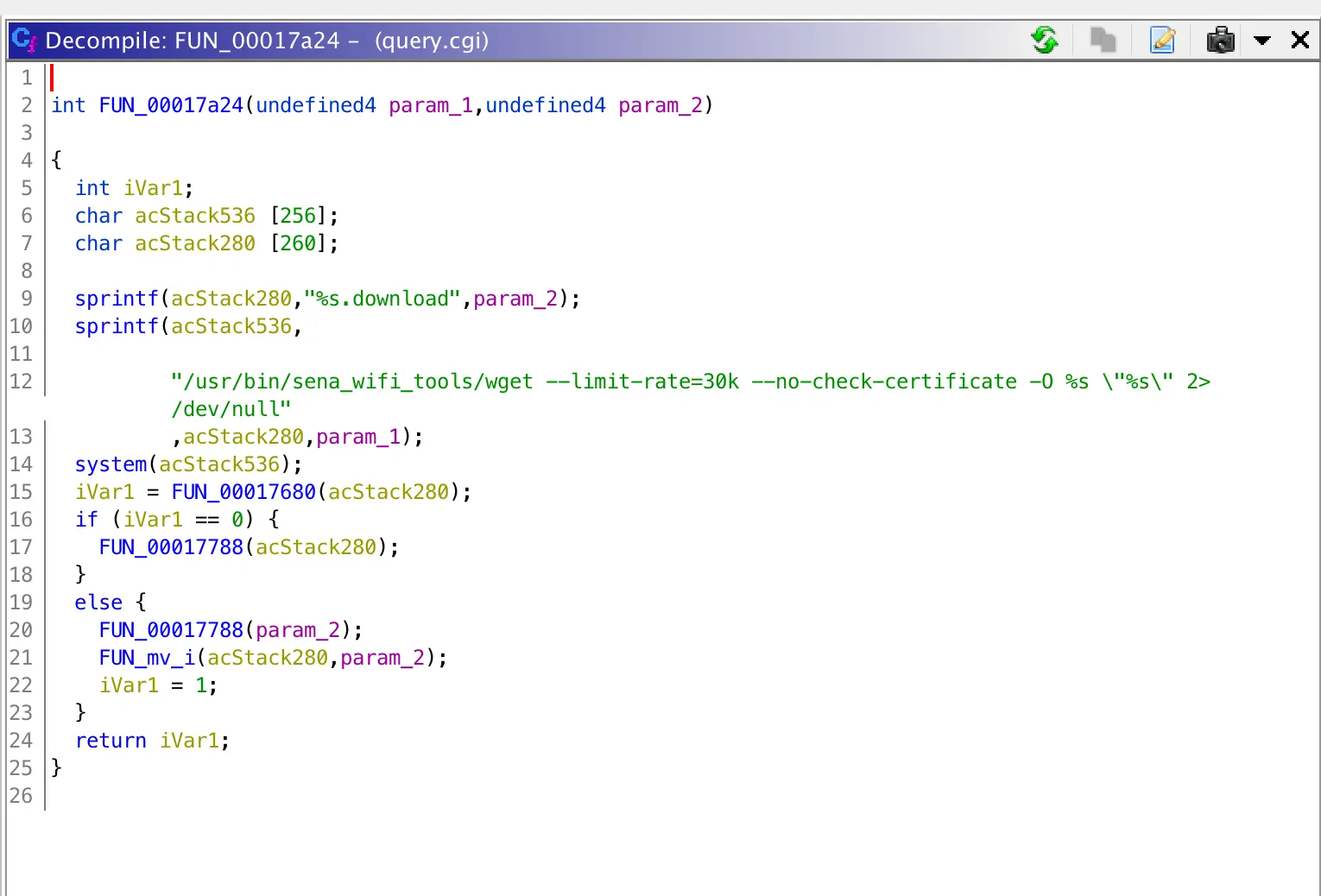Click the "/dev/null" string continuation
1321x896 pixels.
(x=231, y=409)
